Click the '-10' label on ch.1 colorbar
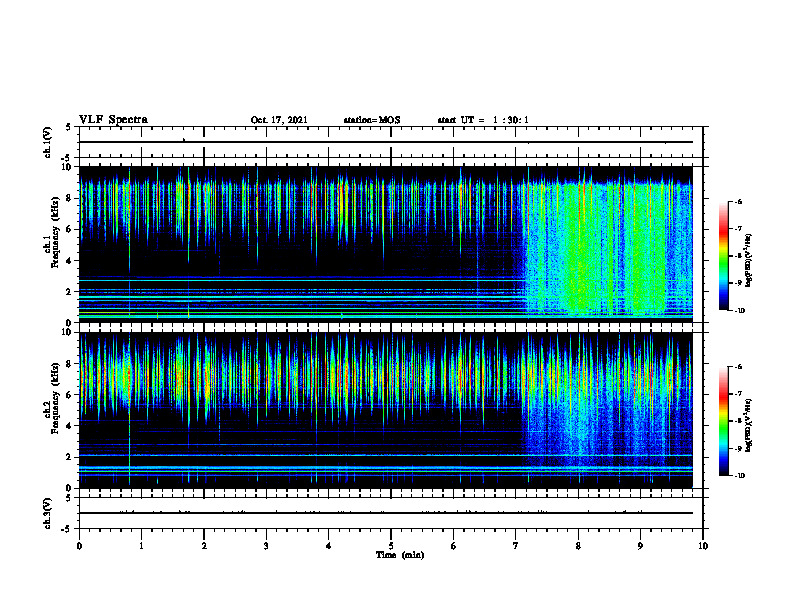 [739, 311]
